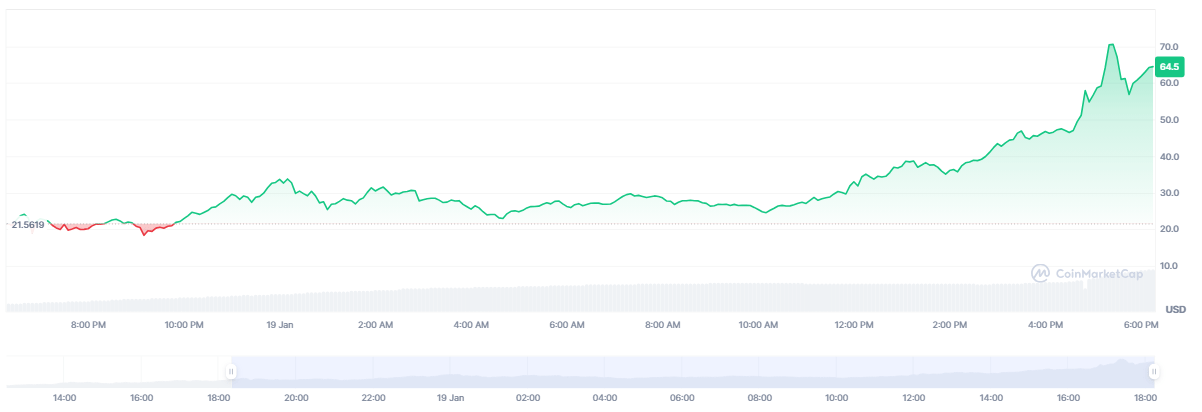Click the grey volume bars under the chart
This screenshot has width=1202, height=412.
tap(600, 298)
